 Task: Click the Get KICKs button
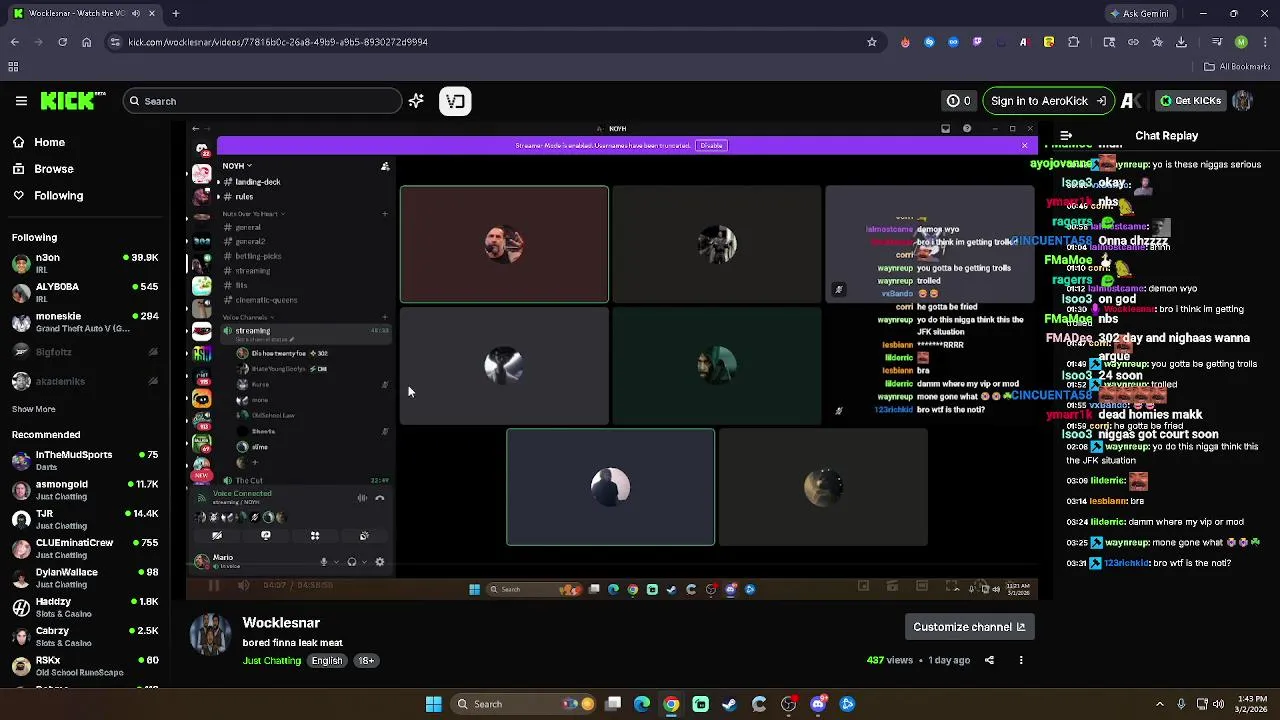pyautogui.click(x=1190, y=101)
